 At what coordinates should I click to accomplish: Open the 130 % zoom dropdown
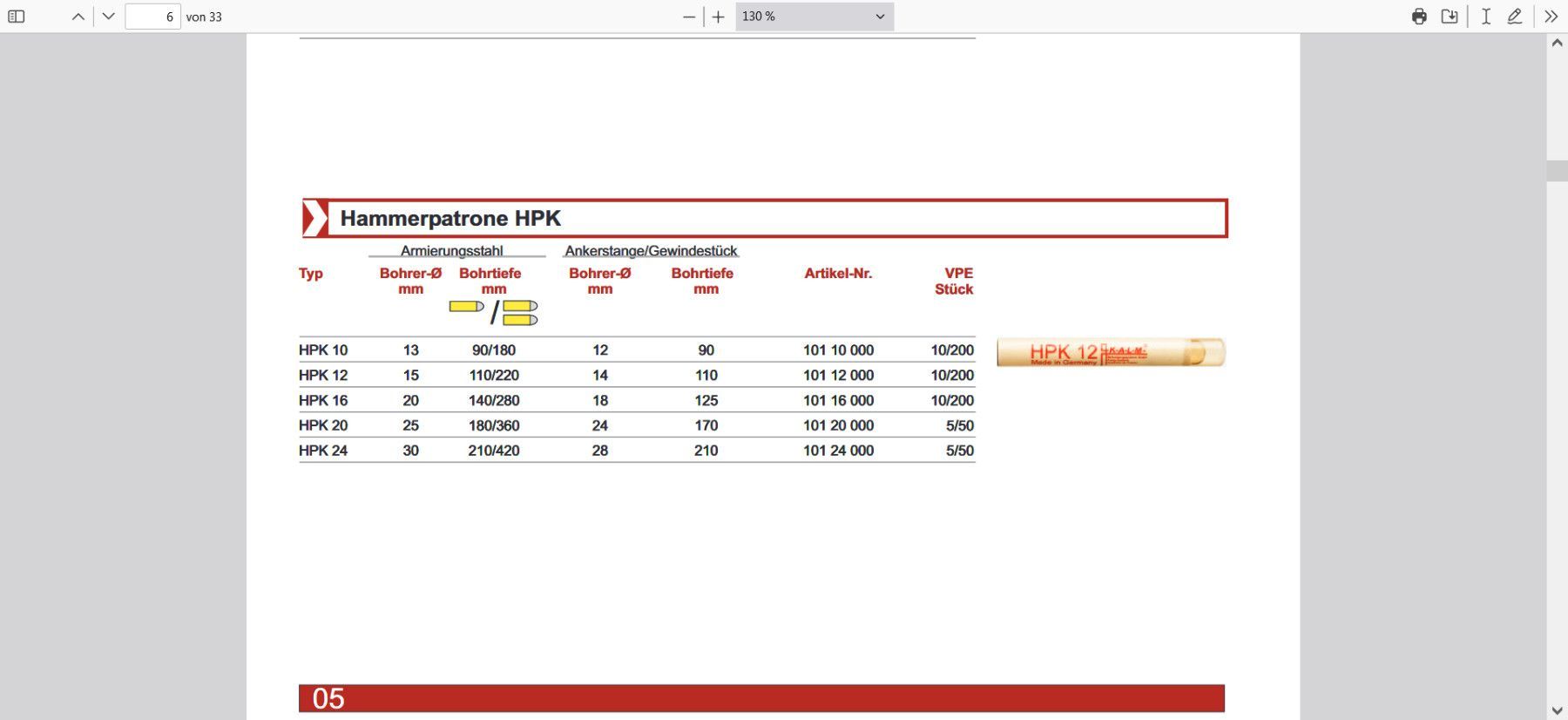pyautogui.click(x=814, y=17)
